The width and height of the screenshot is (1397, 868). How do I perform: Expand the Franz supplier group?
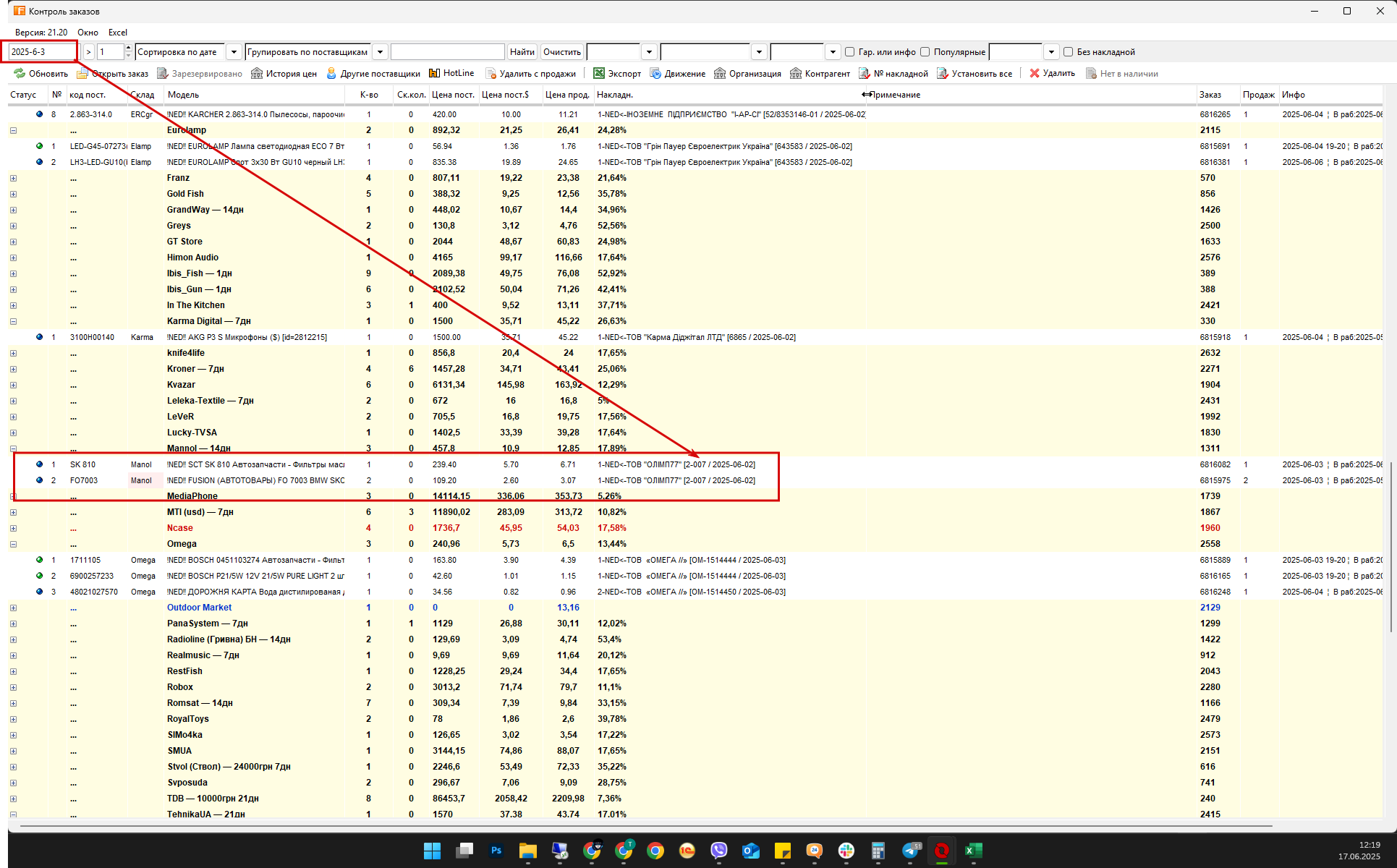(13, 178)
